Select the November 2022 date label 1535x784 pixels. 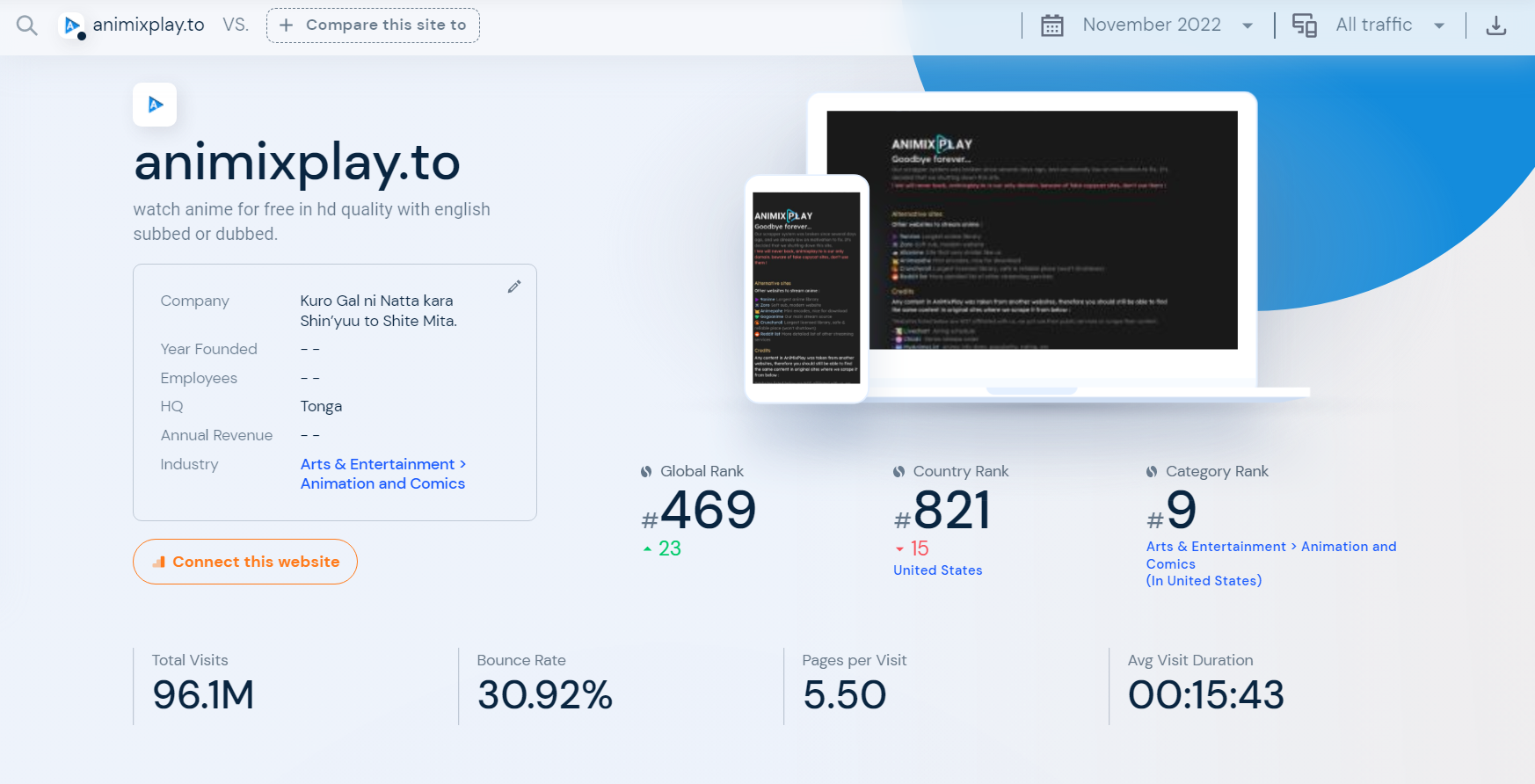pos(1152,25)
